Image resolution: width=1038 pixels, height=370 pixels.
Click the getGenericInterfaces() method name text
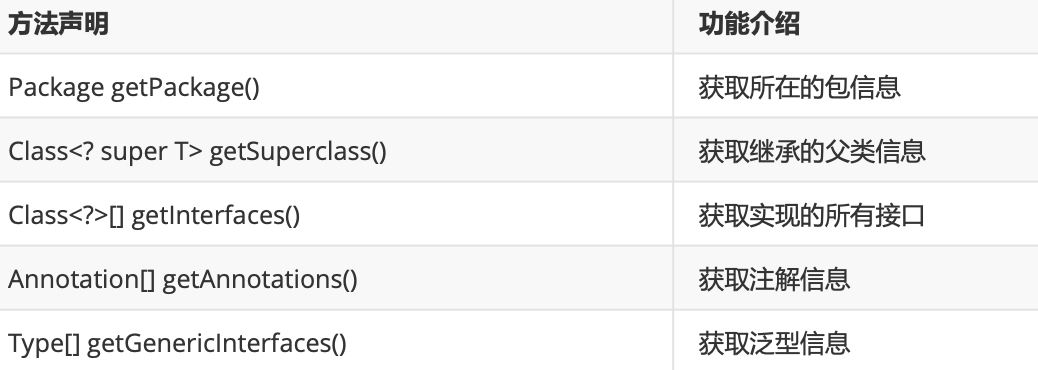(217, 343)
